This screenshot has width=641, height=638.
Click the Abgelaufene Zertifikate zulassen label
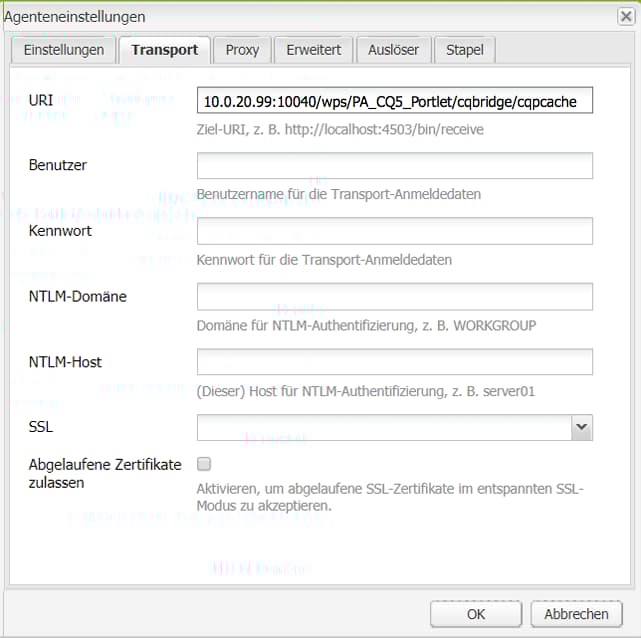[105, 474]
